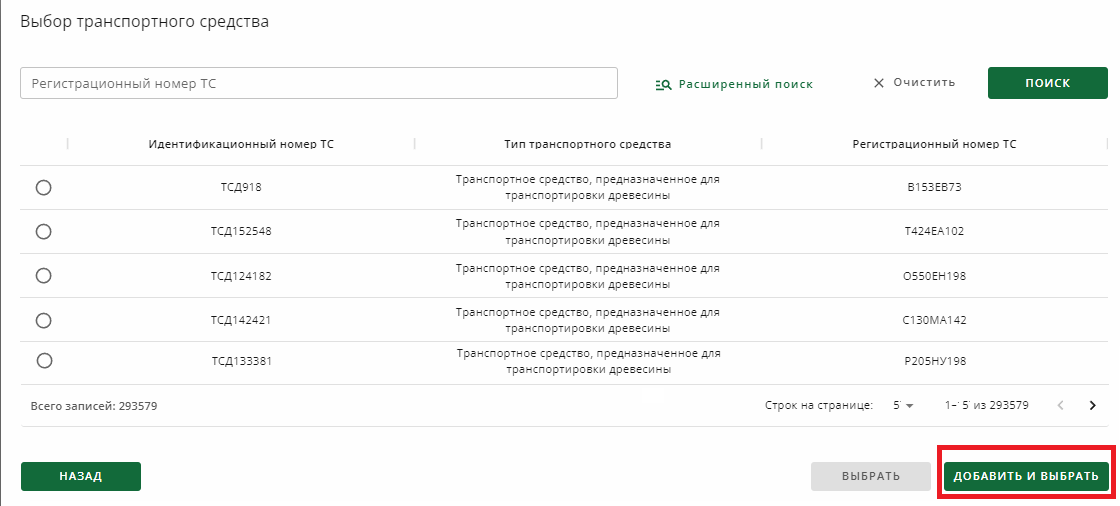Image resolution: width=1120 pixels, height=506 pixels.
Task: Focus the Регистрационный номер ТС search field
Action: (319, 83)
